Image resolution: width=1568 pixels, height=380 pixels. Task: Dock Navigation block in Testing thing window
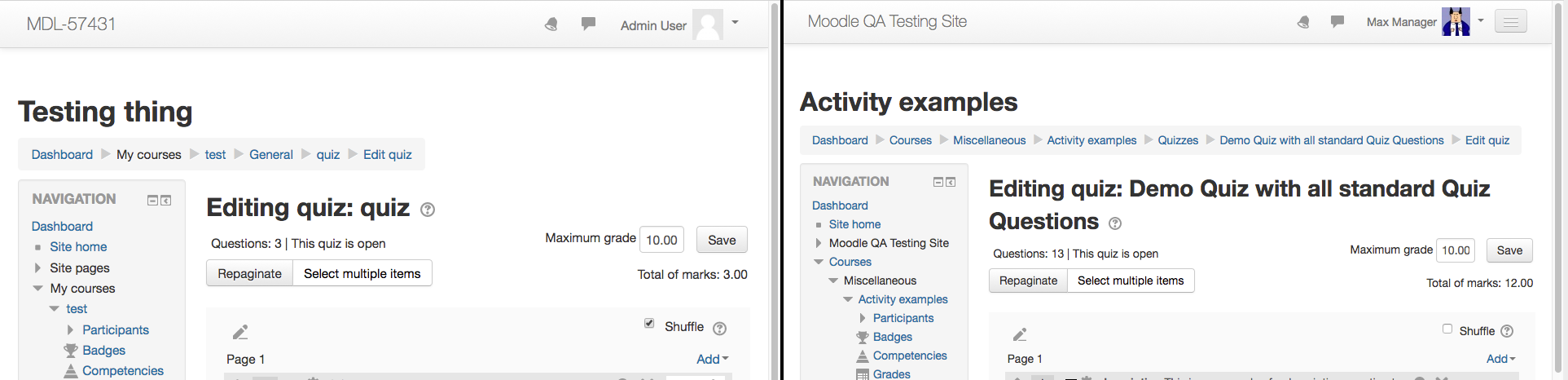tap(166, 201)
